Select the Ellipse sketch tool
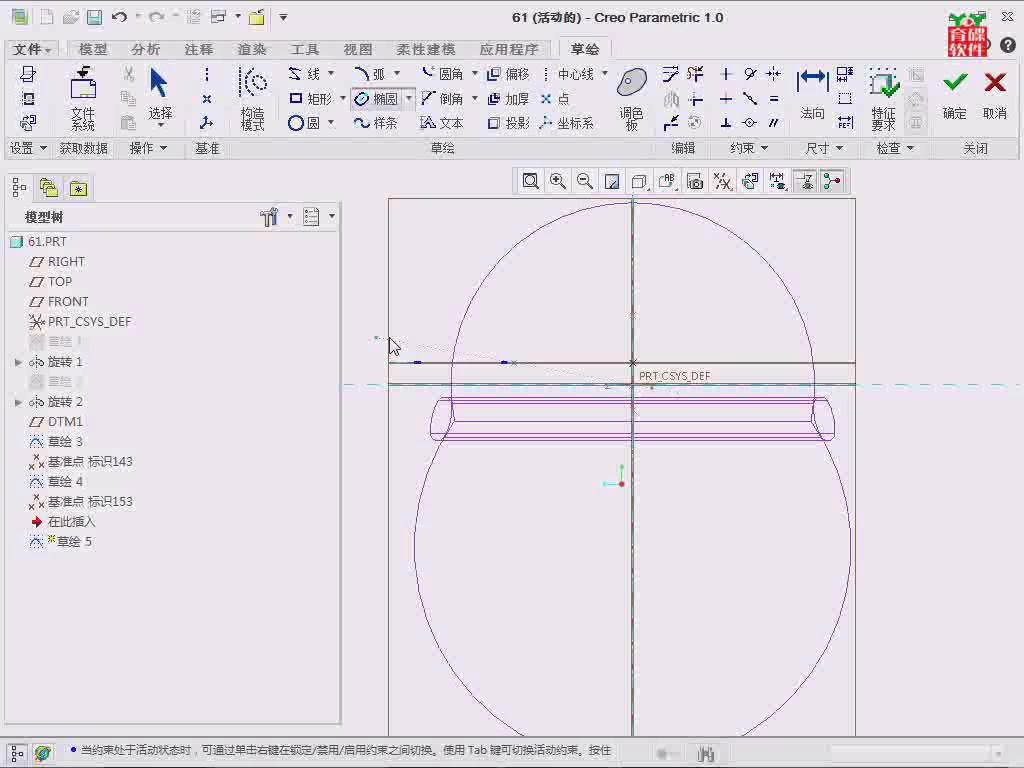 pos(377,99)
